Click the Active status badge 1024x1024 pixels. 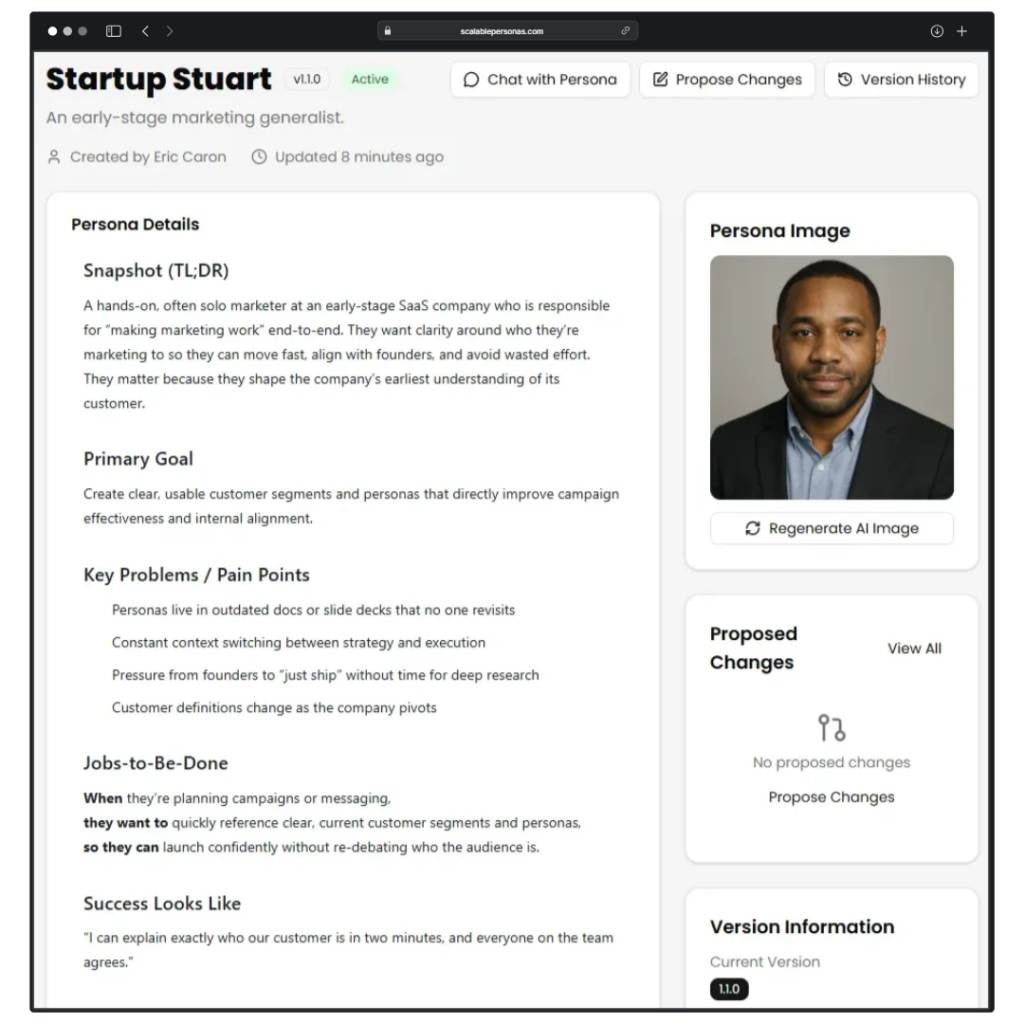point(370,79)
